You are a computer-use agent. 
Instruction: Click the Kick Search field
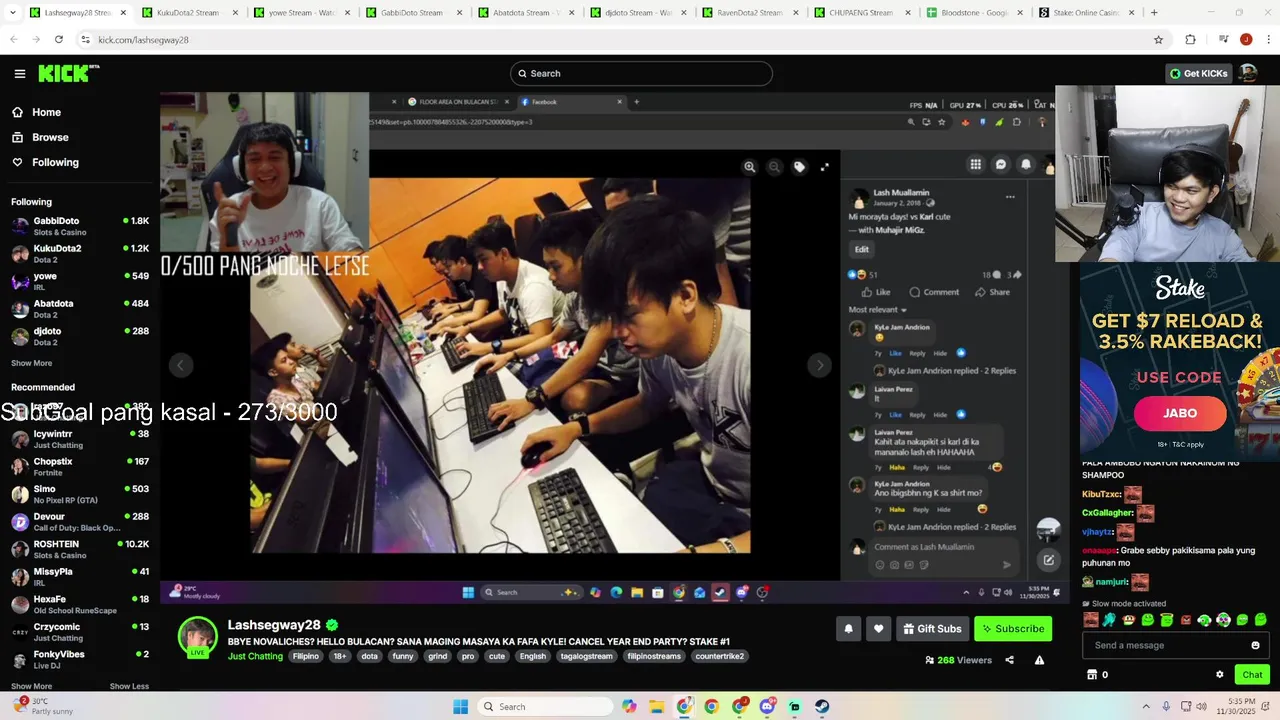(x=641, y=73)
